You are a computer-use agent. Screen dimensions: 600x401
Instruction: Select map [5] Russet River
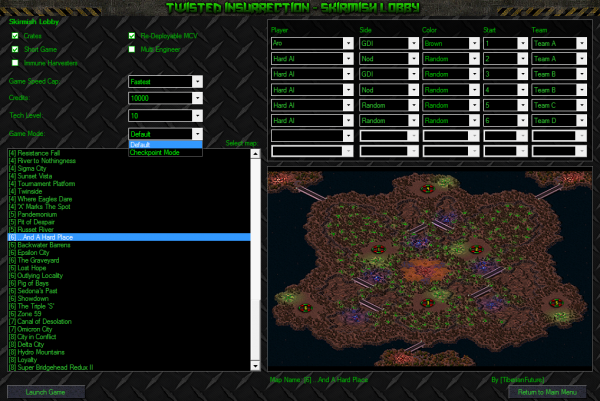[129, 230]
